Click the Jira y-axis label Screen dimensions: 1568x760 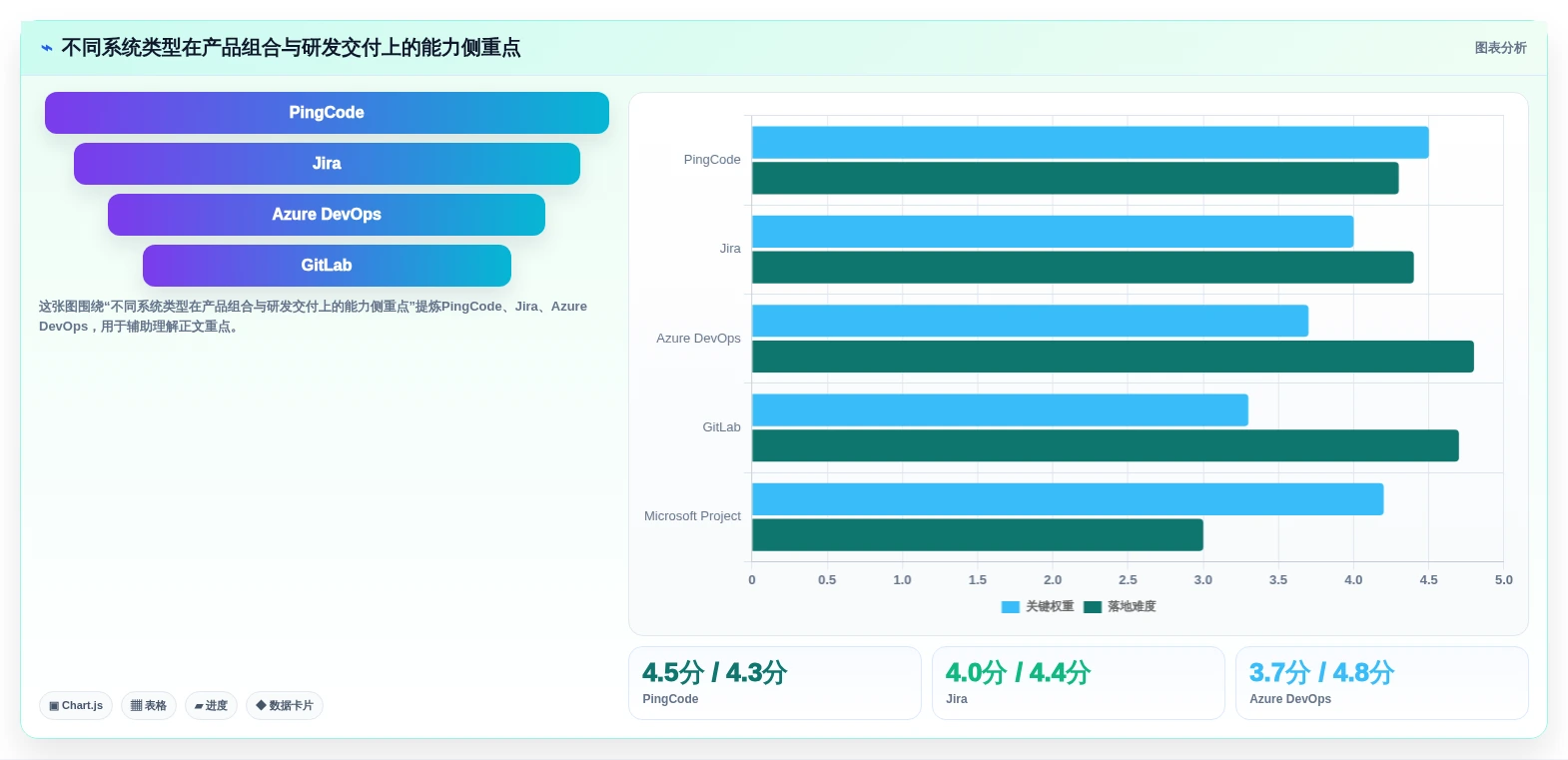[x=730, y=249]
